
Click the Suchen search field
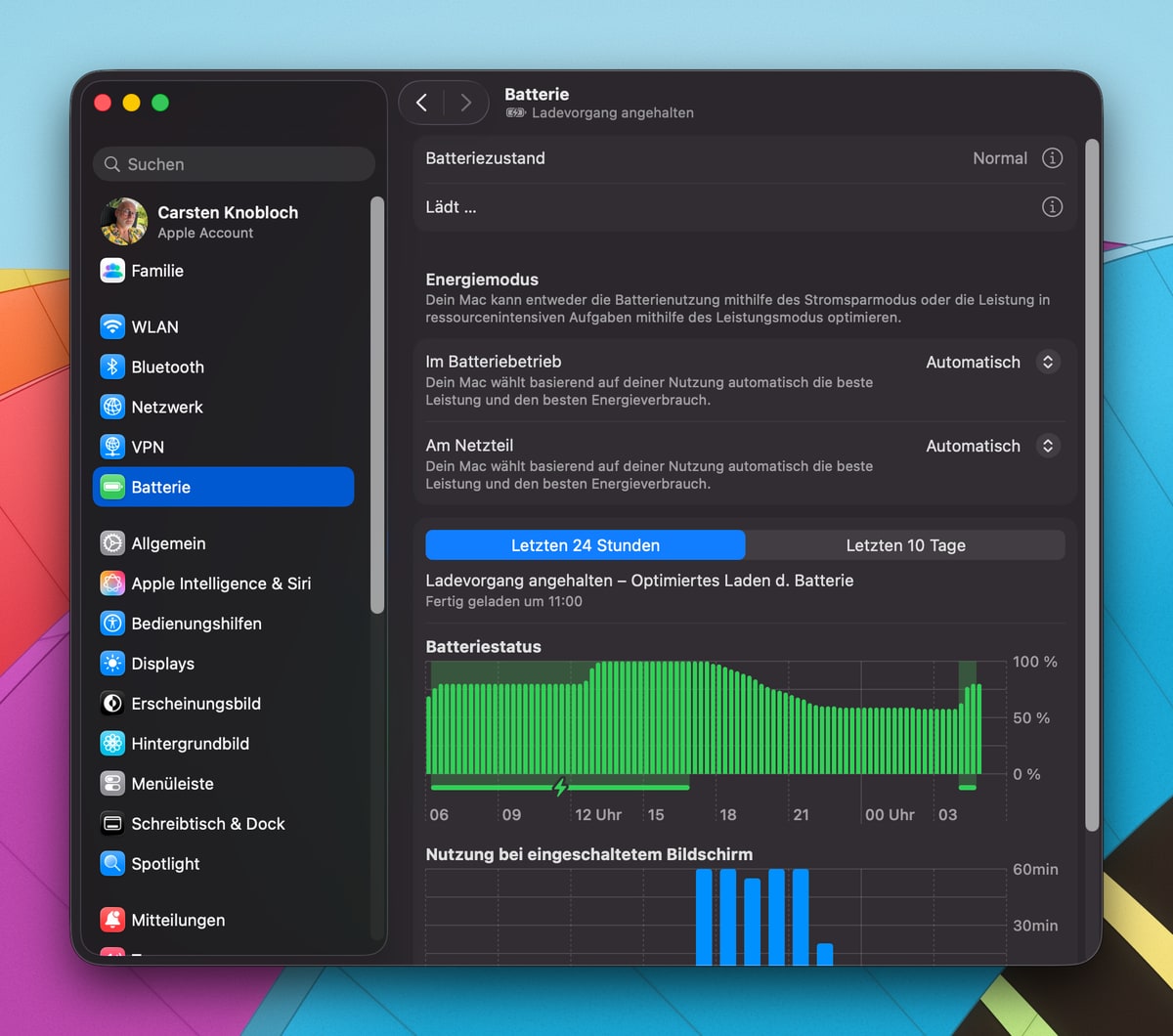235,164
